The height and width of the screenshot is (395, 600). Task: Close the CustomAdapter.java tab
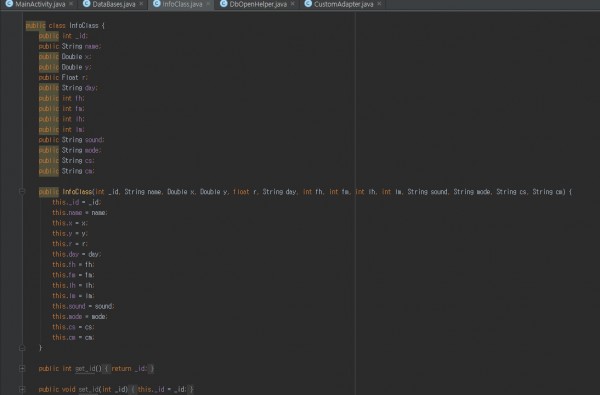coord(379,4)
